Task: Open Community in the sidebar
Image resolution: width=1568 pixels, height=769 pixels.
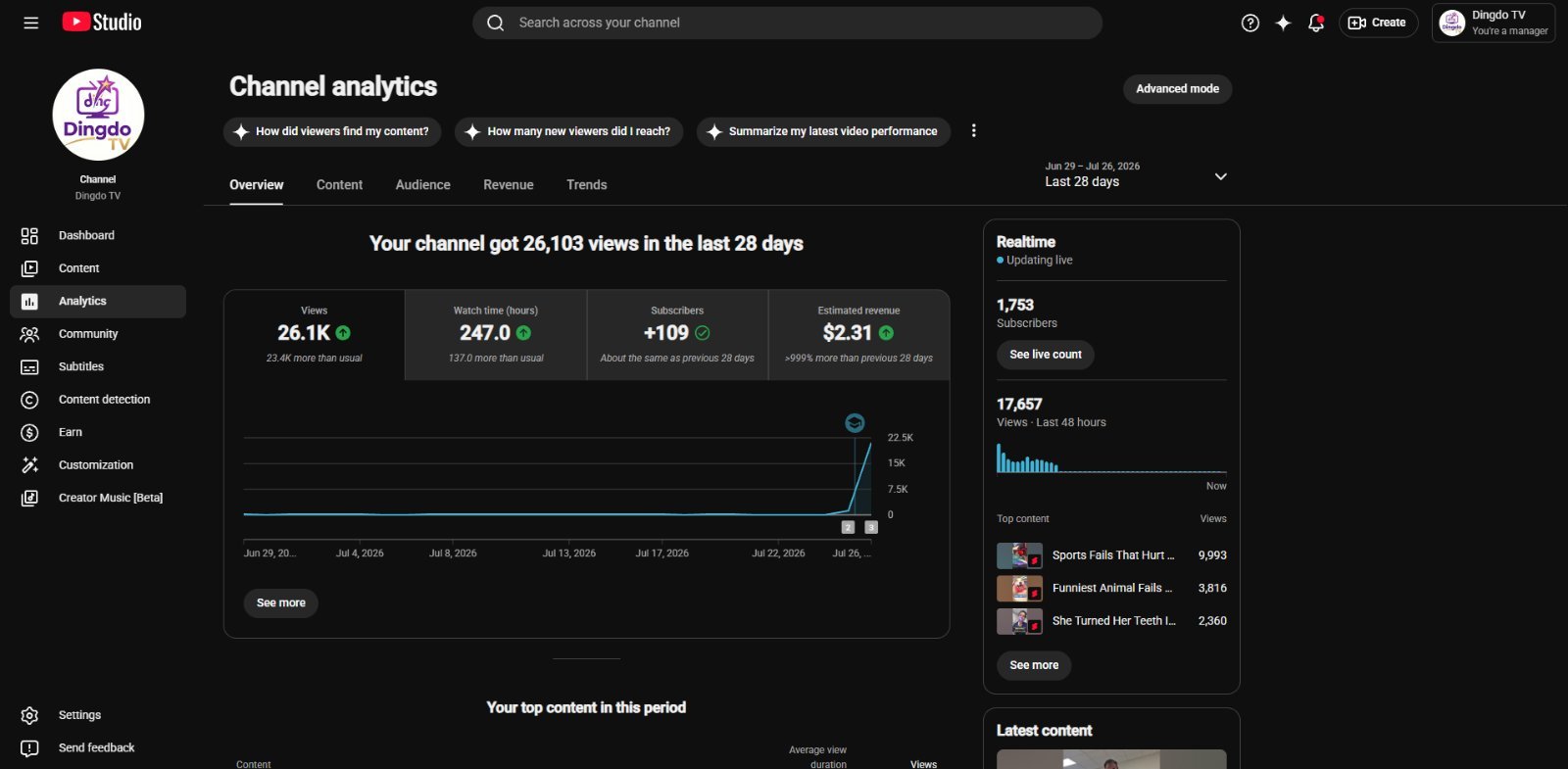Action: tap(98, 334)
